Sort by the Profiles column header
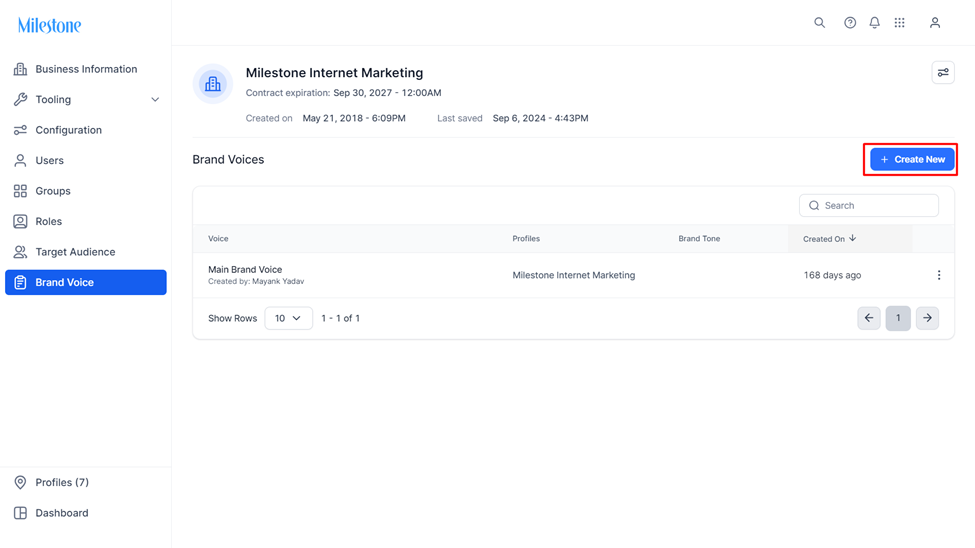 coord(526,239)
